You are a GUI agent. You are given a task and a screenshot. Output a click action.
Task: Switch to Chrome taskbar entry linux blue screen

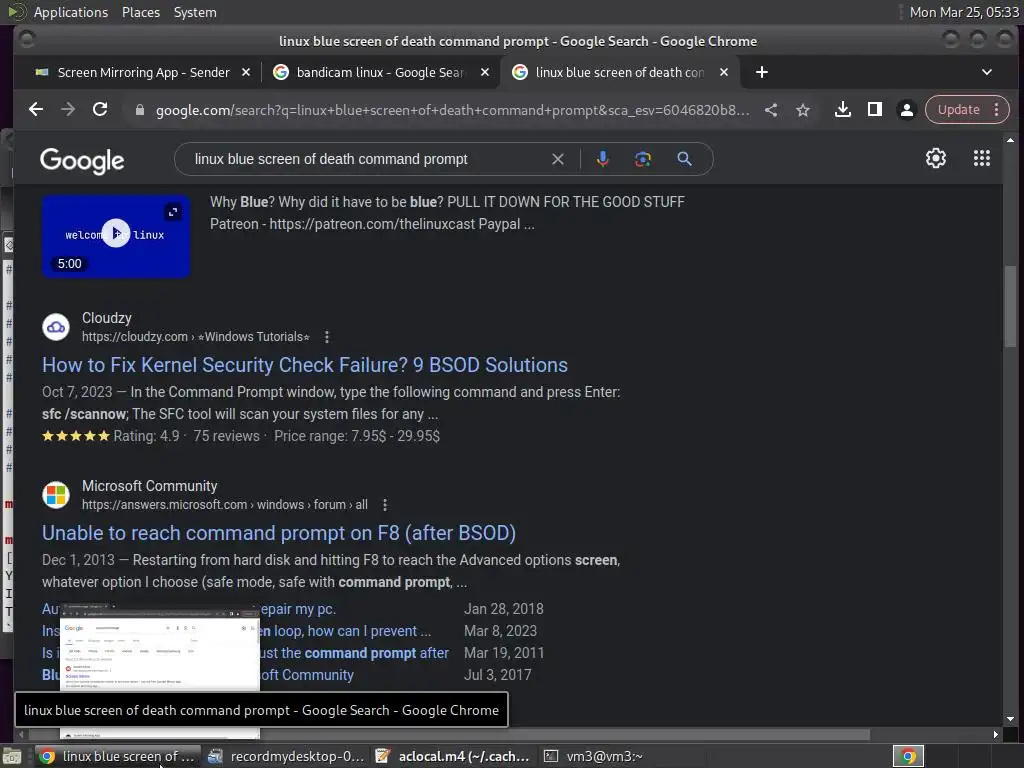click(118, 756)
